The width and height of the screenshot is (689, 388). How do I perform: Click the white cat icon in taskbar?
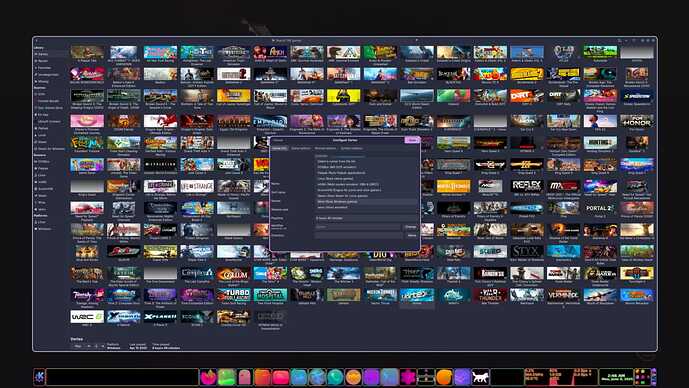click(x=480, y=377)
